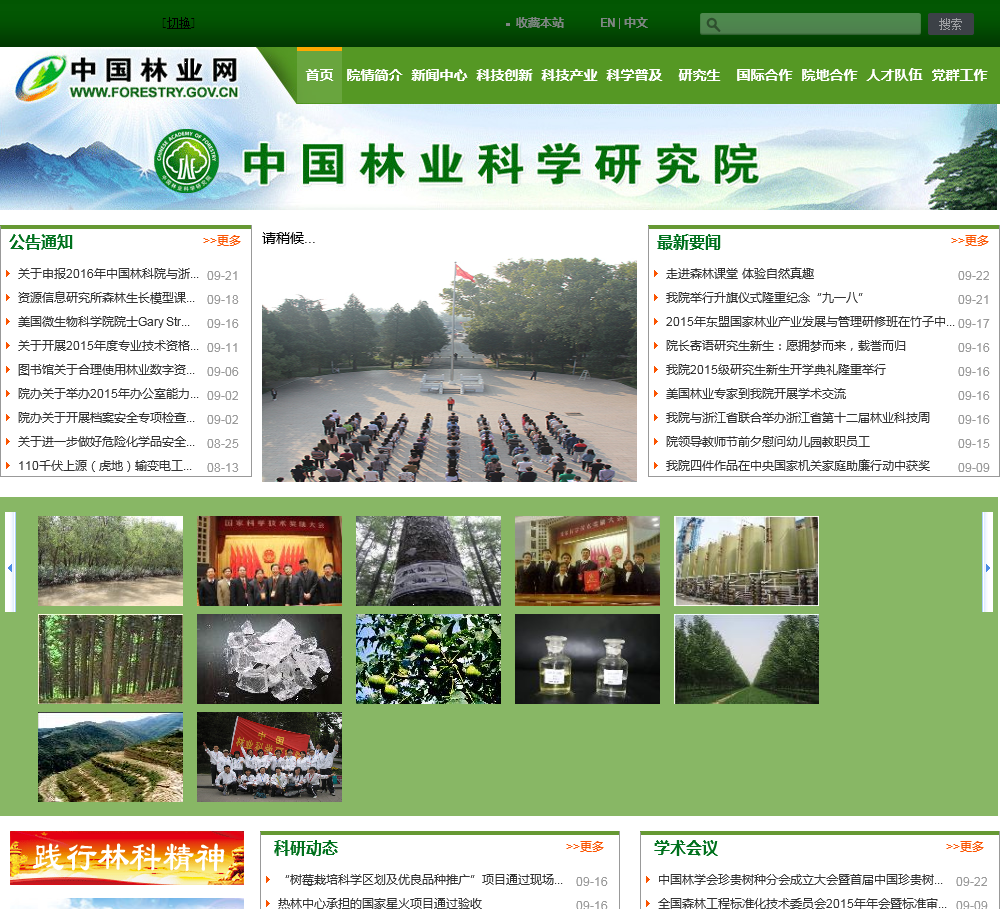This screenshot has width=1000, height=909.
Task: Switch language to 中文
Action: pos(635,23)
